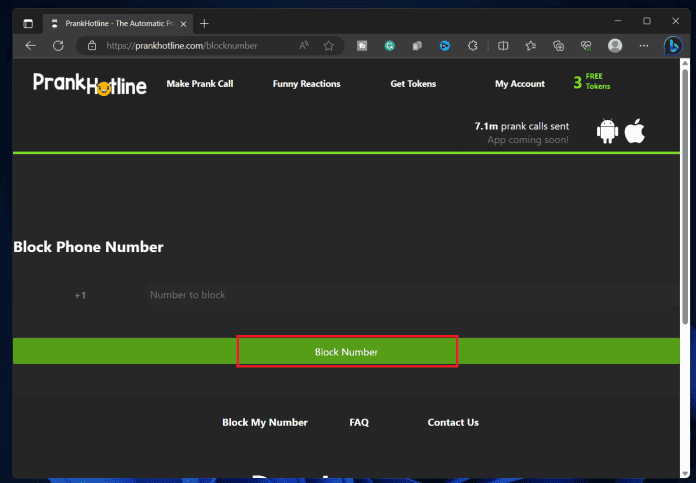
Task: Go to Funny Reactions in navigation
Action: click(x=306, y=84)
